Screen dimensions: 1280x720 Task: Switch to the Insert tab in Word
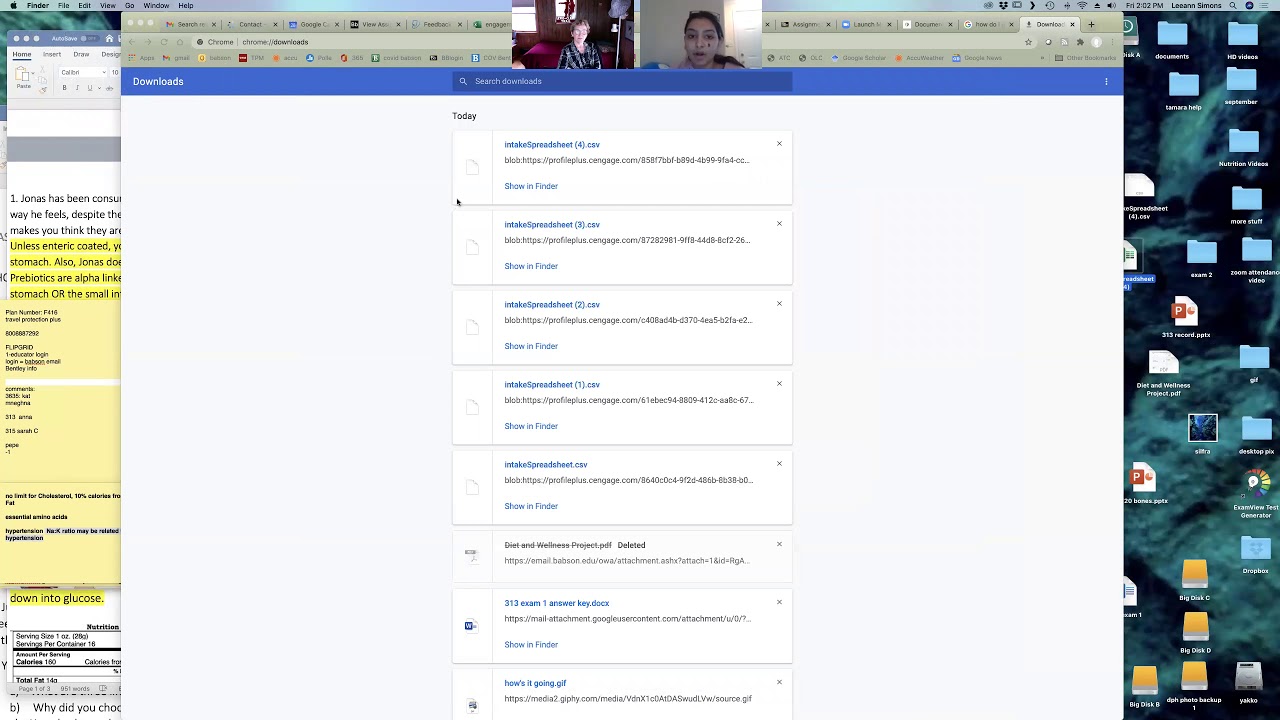coord(52,54)
